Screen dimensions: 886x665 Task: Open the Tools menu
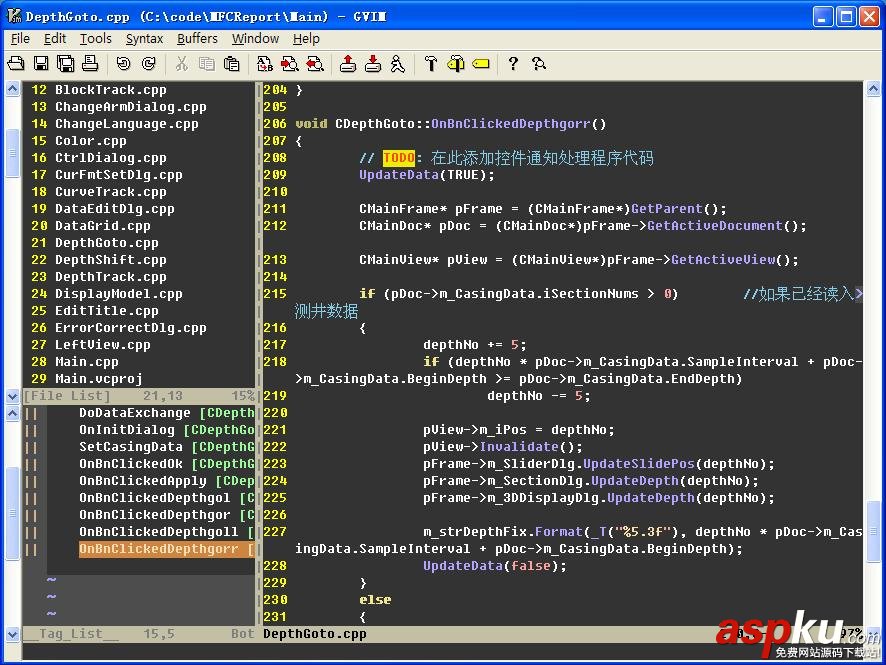[95, 38]
